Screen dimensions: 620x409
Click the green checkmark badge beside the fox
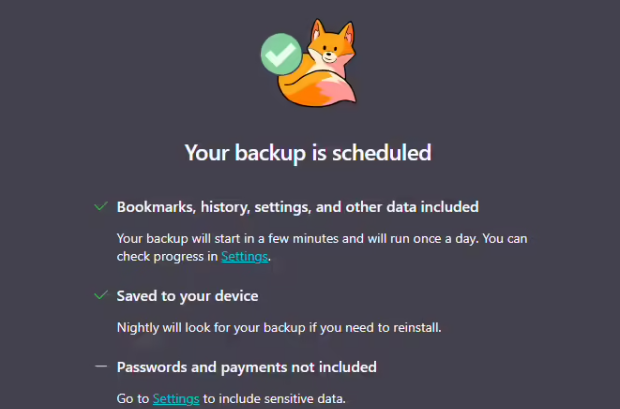click(280, 53)
